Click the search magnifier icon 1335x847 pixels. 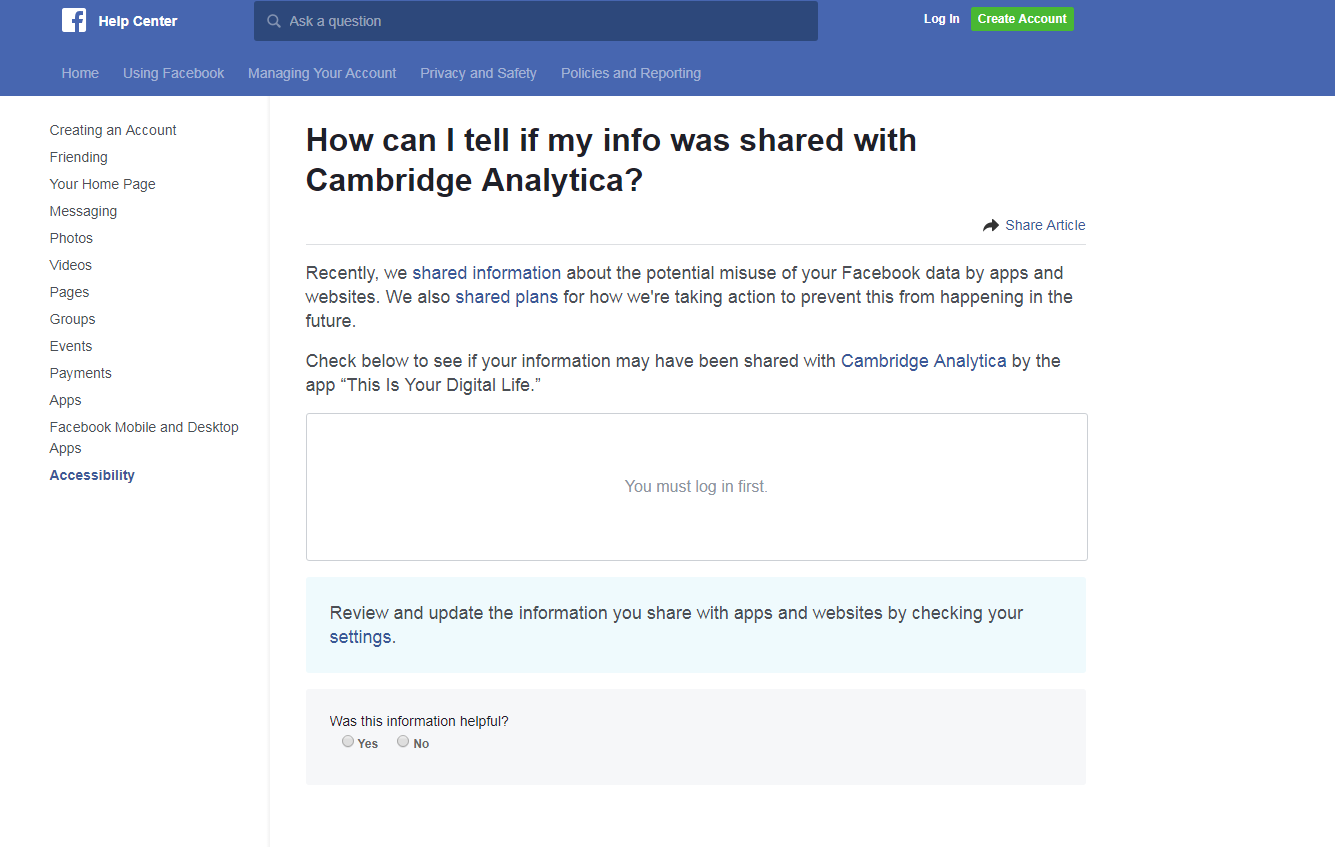[x=274, y=21]
